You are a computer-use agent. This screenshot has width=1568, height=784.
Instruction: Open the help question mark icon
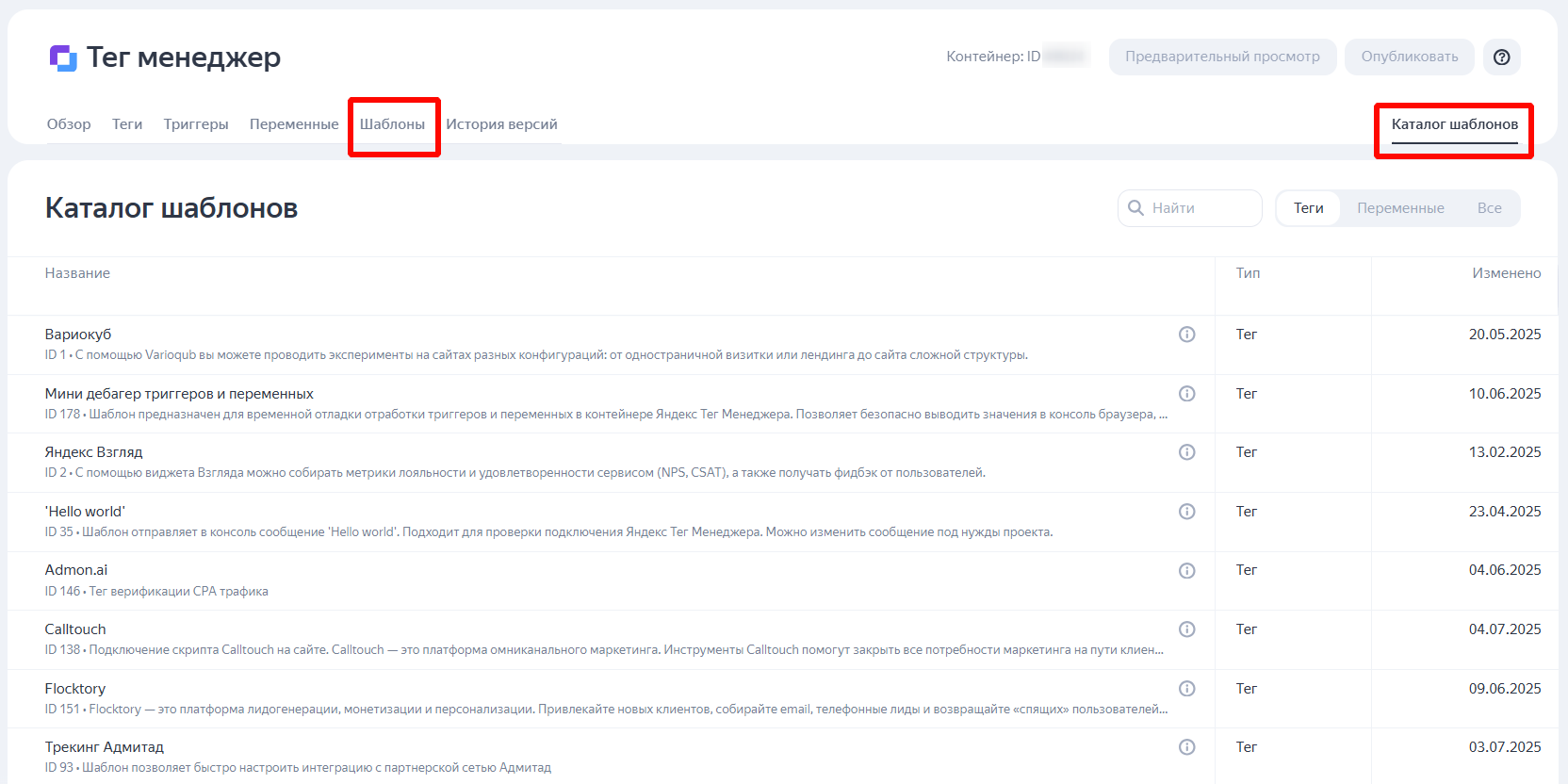click(1502, 57)
